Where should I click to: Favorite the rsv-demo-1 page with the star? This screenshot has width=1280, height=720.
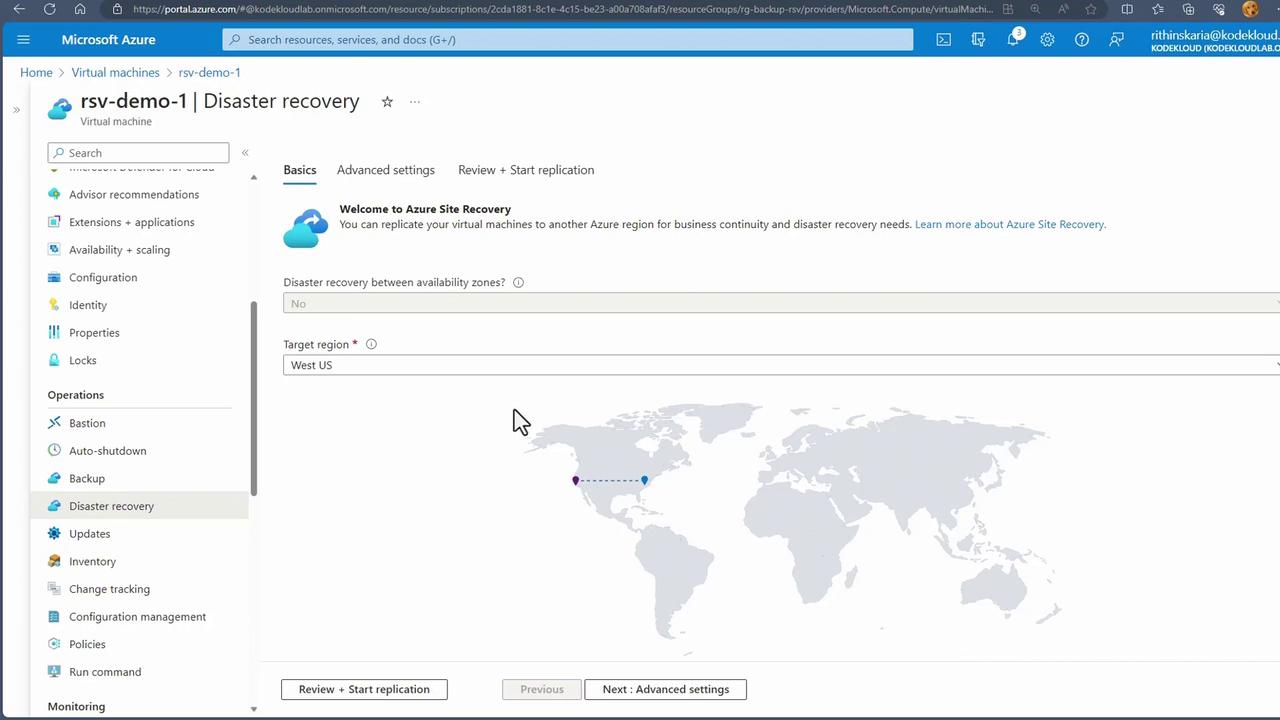(x=387, y=101)
